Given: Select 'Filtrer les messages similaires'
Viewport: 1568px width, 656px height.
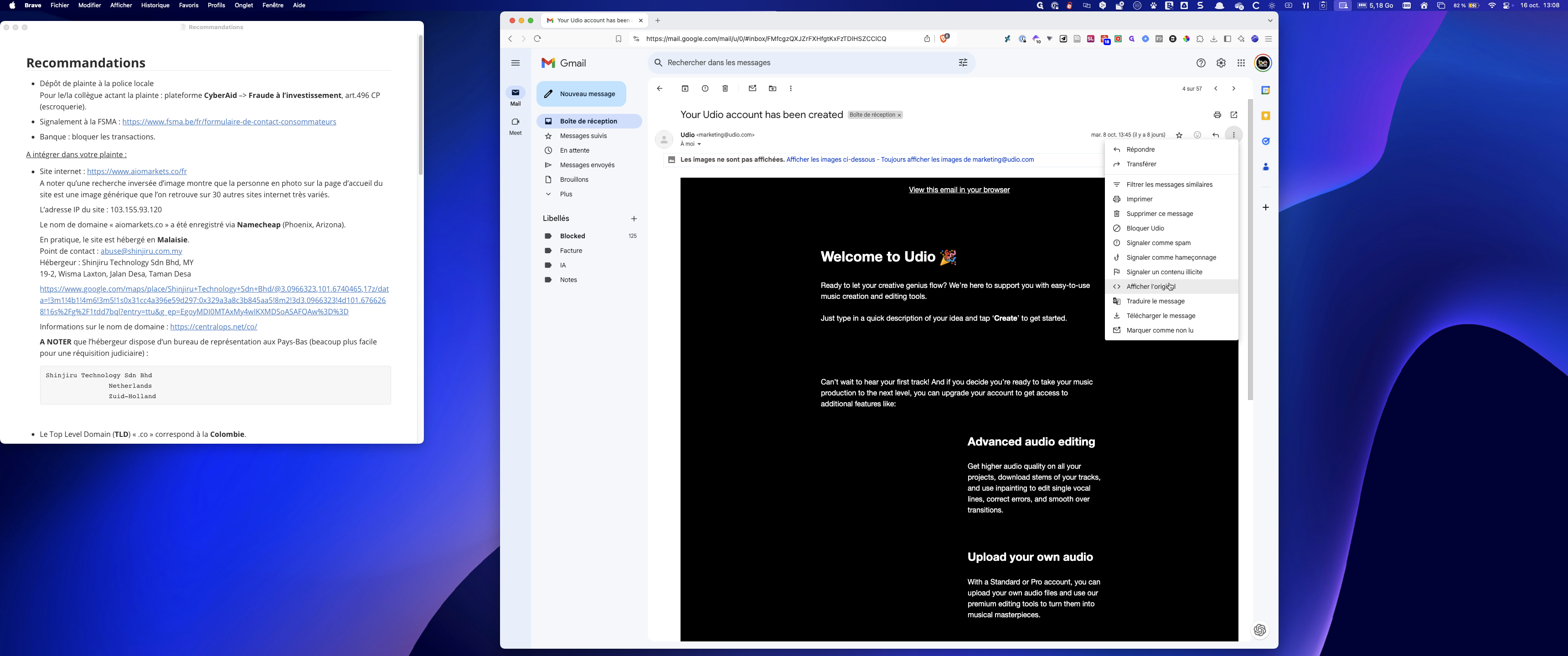Looking at the screenshot, I should coord(1171,185).
